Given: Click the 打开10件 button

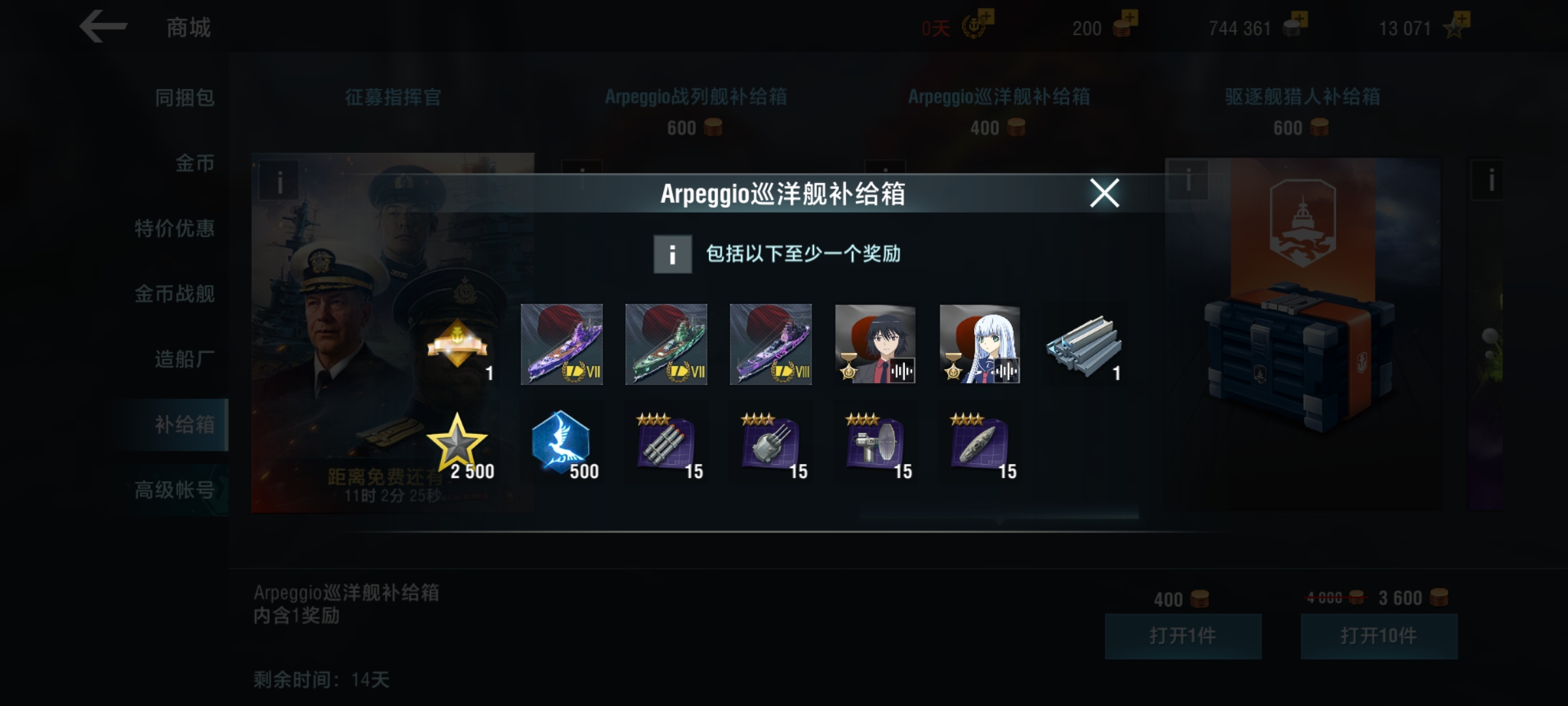Looking at the screenshot, I should pyautogui.click(x=1379, y=636).
